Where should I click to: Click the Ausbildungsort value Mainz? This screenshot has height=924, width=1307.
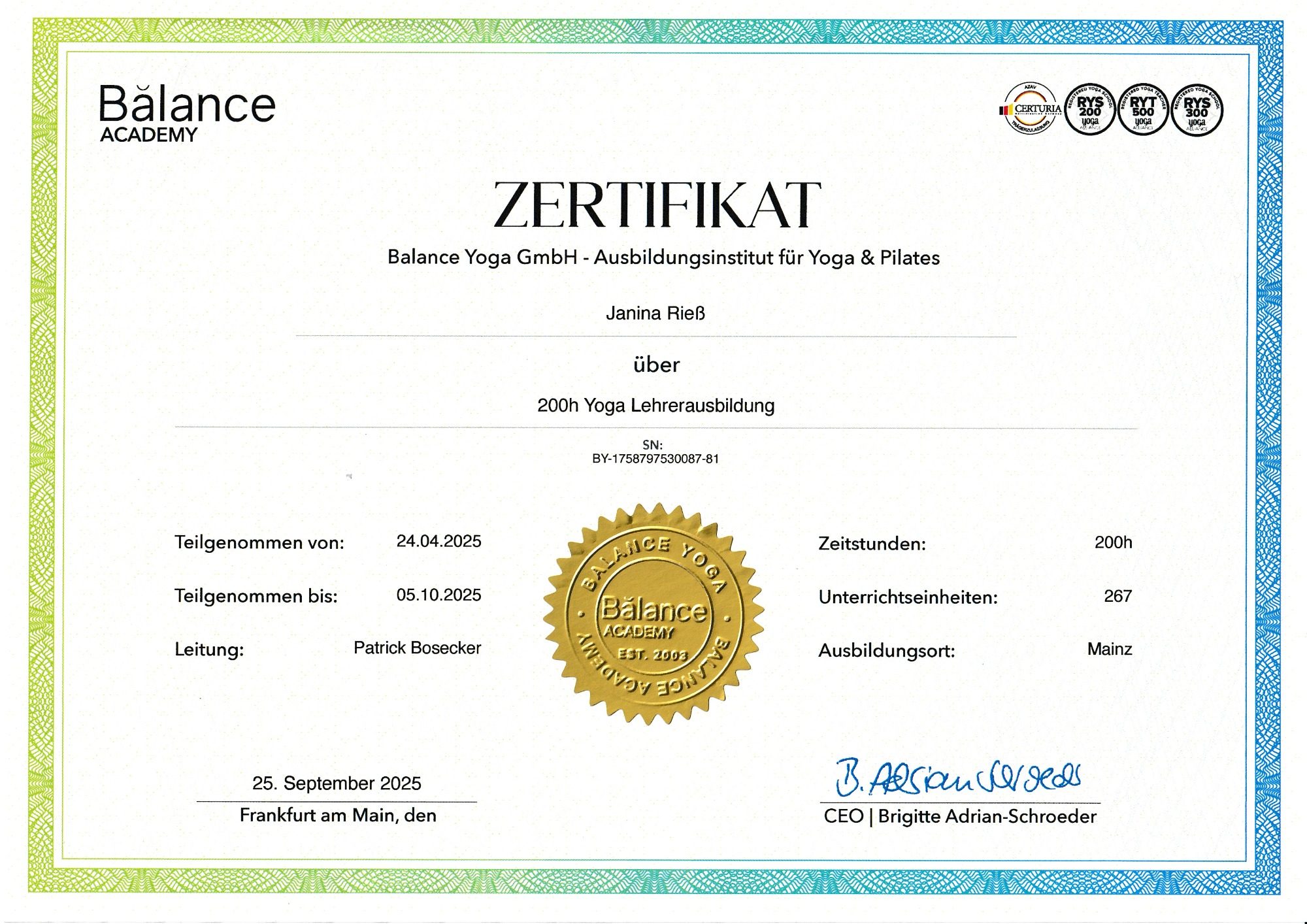(1109, 649)
